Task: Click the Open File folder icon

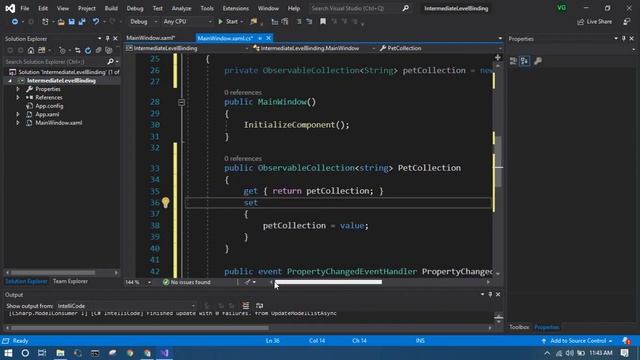Action: (x=61, y=22)
